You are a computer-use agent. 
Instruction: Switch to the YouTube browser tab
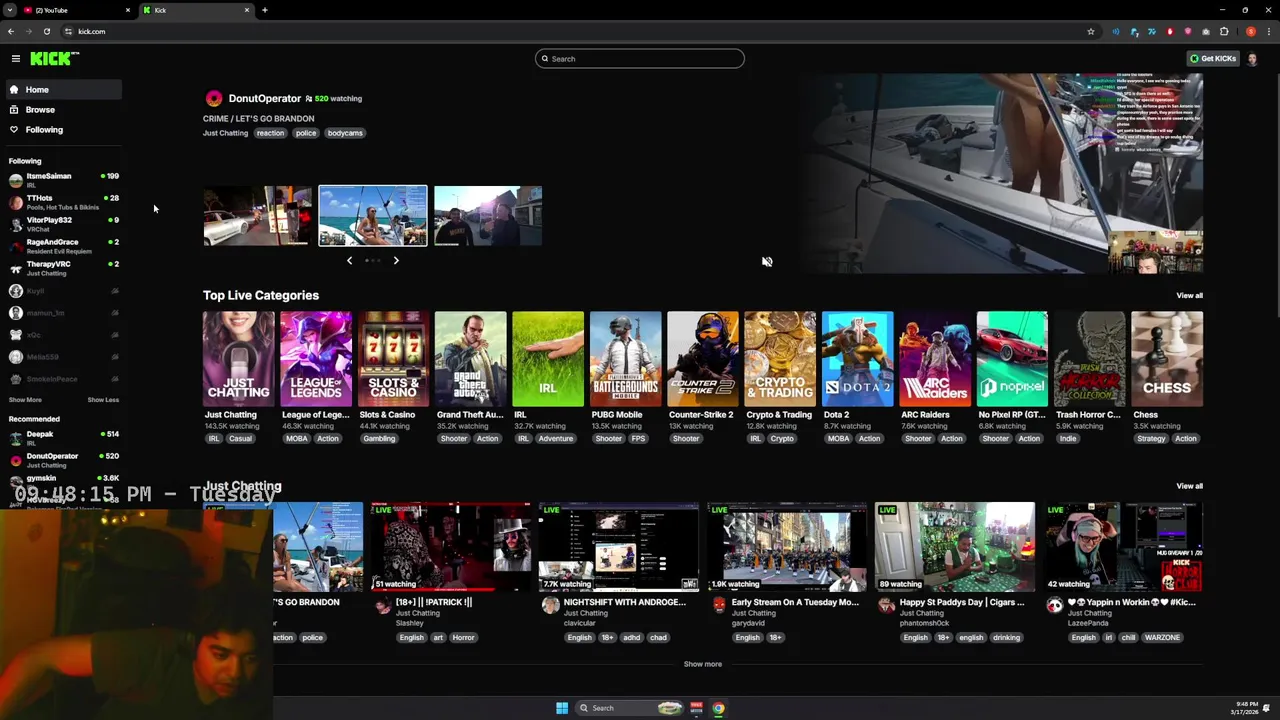[x=75, y=10]
